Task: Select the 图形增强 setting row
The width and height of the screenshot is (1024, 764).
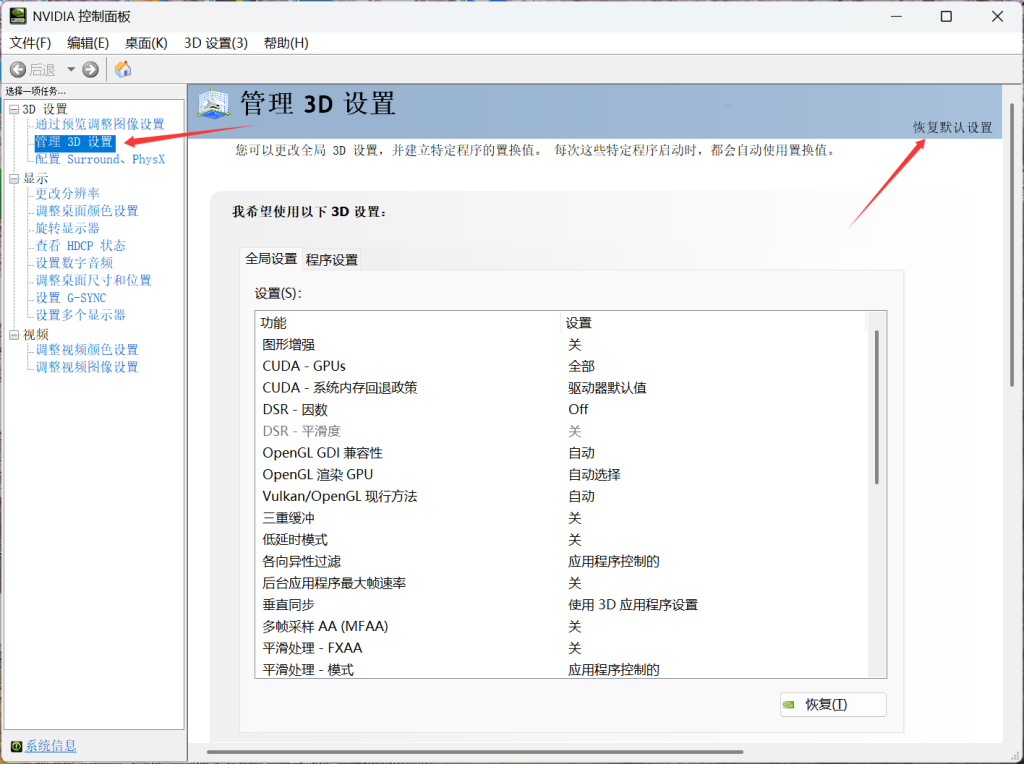Action: tap(562, 345)
